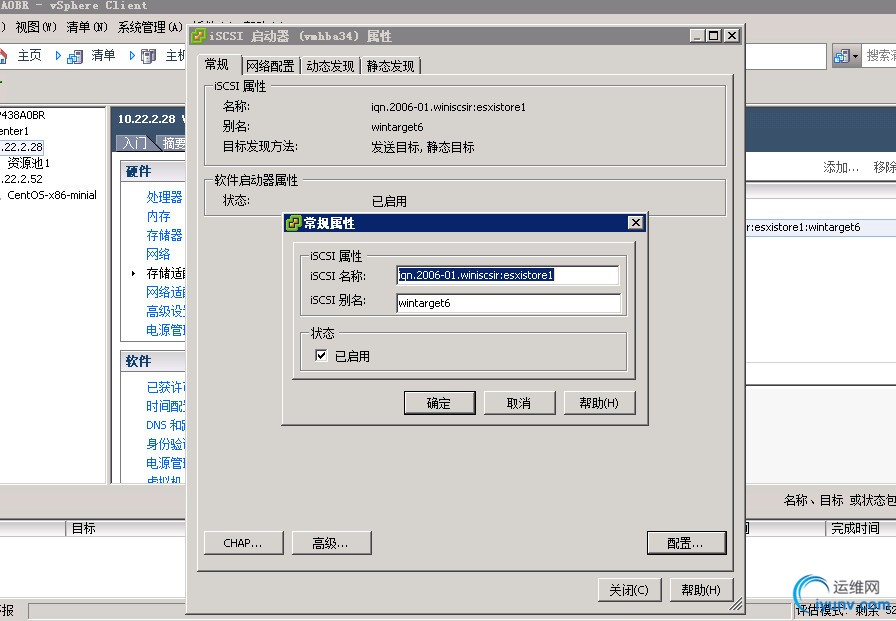Image resolution: width=896 pixels, height=621 pixels.
Task: Switch to the 动态发现 tab
Action: (330, 66)
